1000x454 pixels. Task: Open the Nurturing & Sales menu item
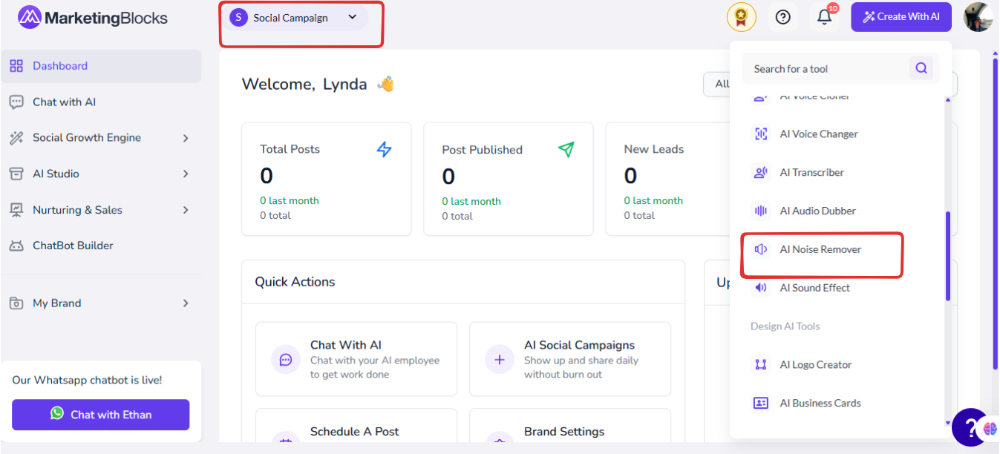pyautogui.click(x=101, y=210)
